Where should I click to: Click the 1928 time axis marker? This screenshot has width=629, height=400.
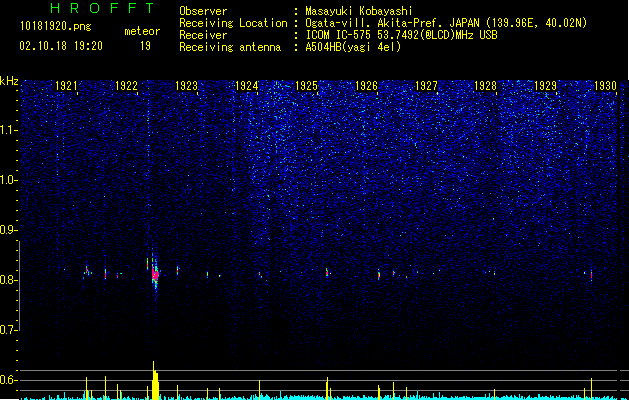(x=485, y=85)
